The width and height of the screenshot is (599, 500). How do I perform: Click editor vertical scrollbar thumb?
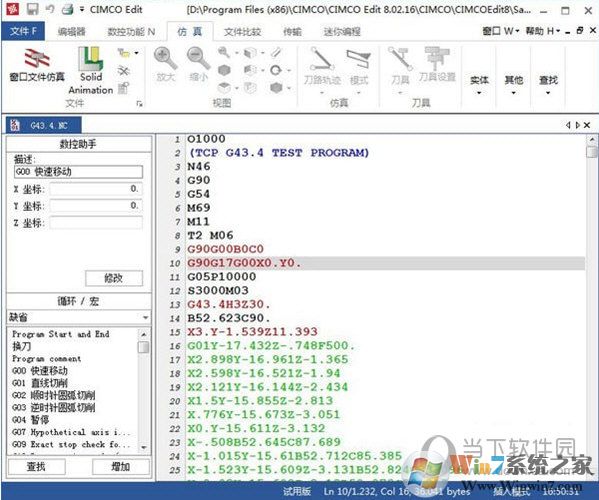[x=592, y=152]
